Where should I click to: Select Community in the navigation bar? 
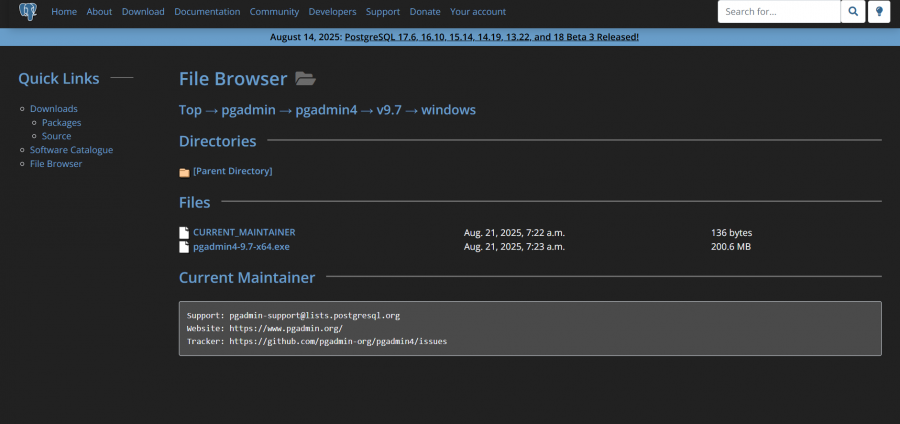(274, 11)
